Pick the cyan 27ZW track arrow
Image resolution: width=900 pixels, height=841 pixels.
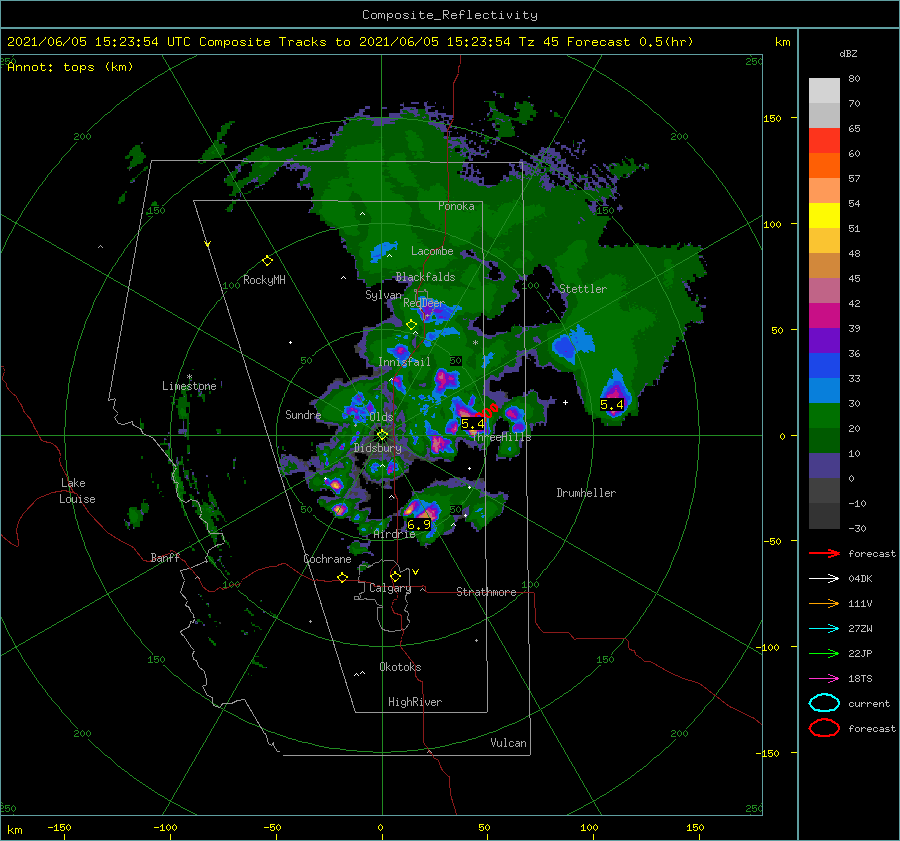tap(824, 629)
